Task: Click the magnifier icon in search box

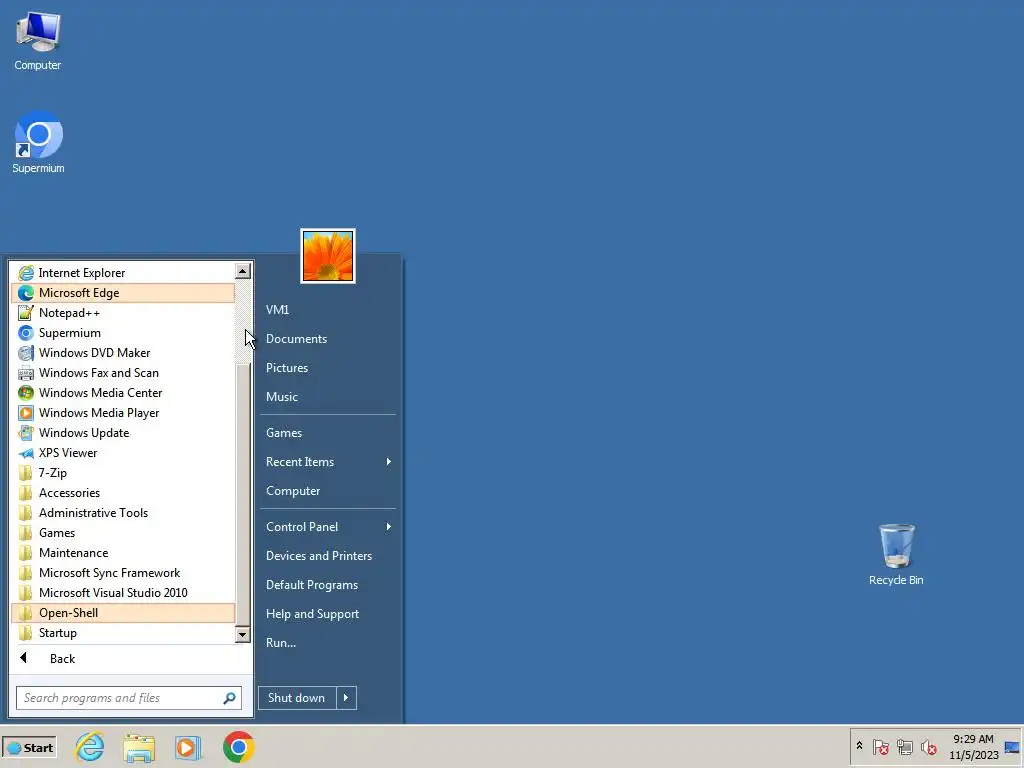Action: click(x=229, y=698)
